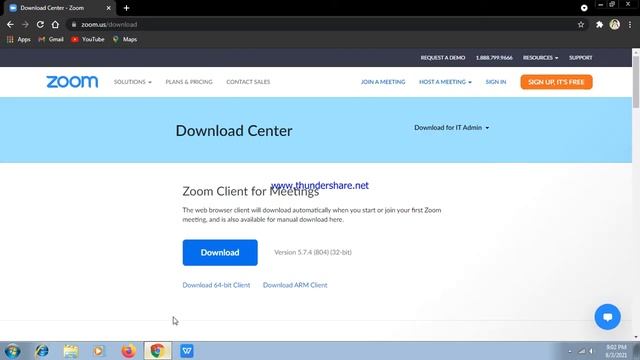The width and height of the screenshot is (640, 360).
Task: Click the scrollbar down arrow
Action: pyautogui.click(x=636, y=337)
